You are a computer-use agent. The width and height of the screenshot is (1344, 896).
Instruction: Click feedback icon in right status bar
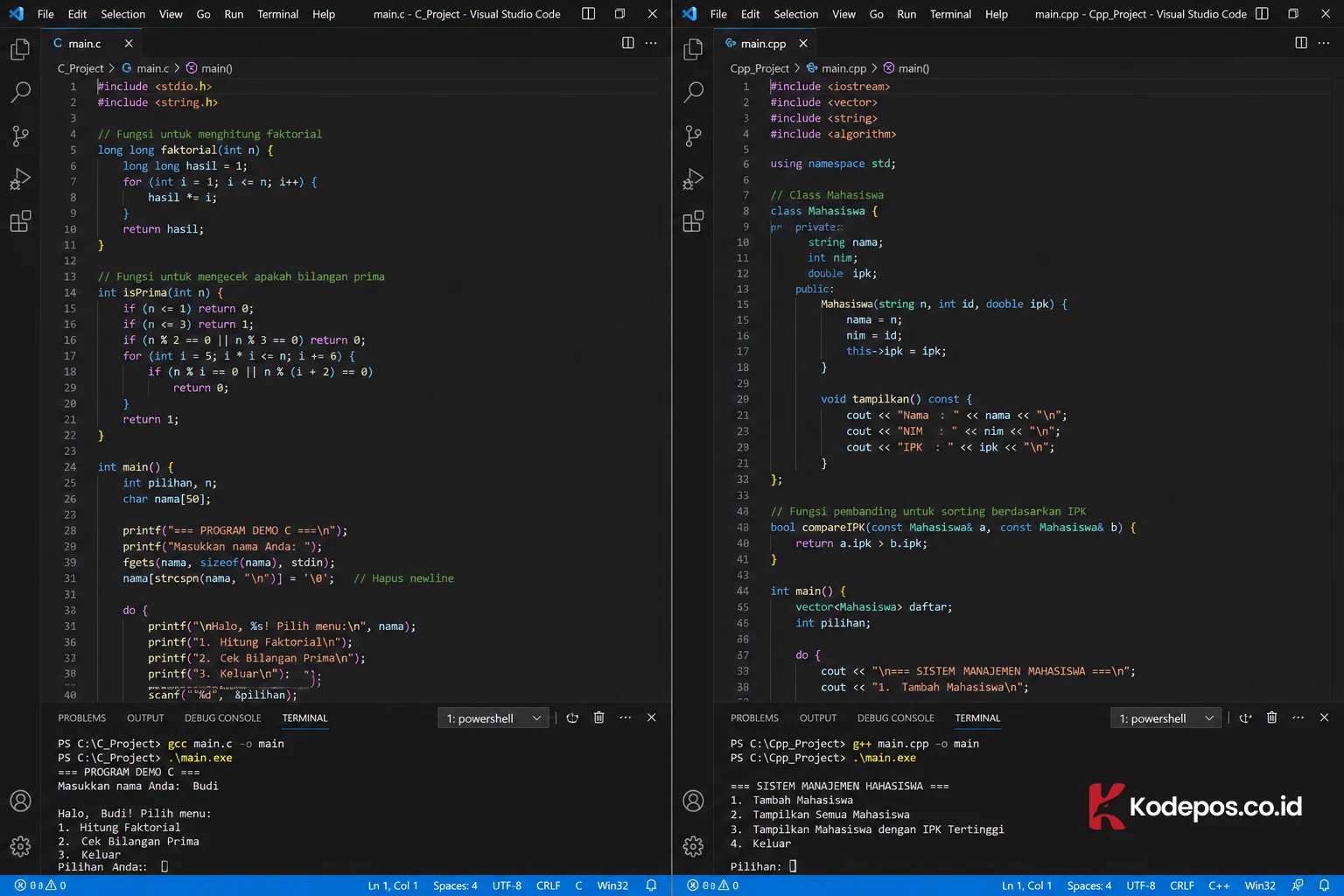point(1298,885)
